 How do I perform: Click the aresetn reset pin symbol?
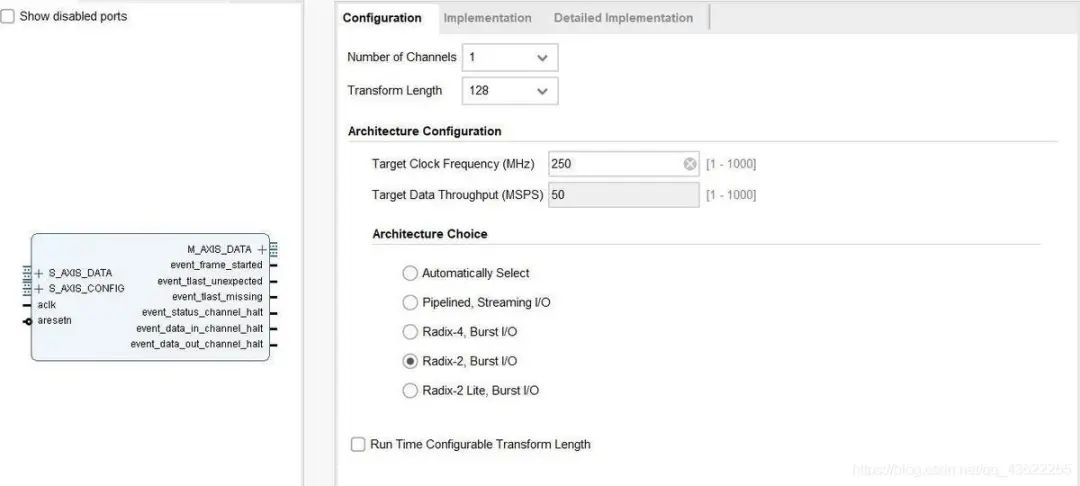click(x=28, y=321)
